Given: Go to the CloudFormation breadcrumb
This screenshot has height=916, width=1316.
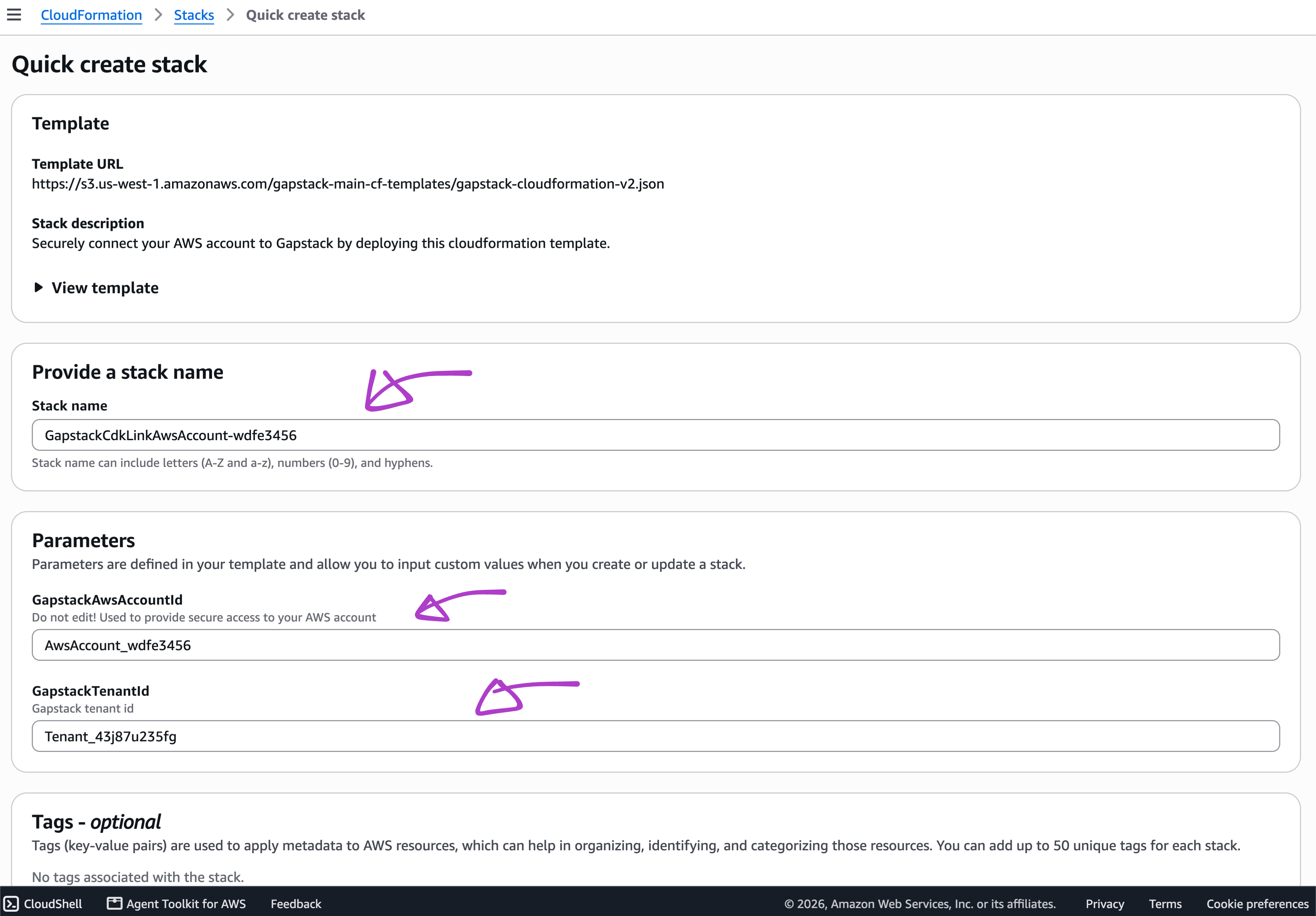Looking at the screenshot, I should (x=91, y=15).
